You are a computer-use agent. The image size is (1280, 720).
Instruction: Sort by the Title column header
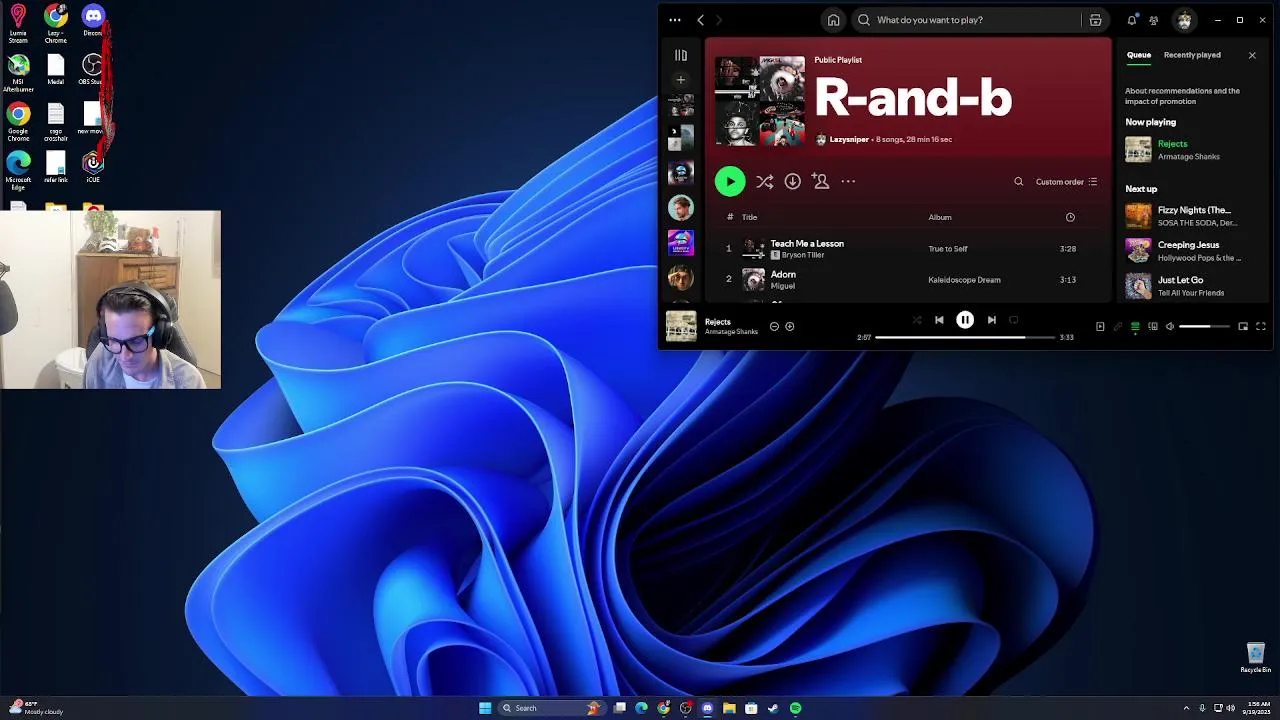[x=749, y=217]
